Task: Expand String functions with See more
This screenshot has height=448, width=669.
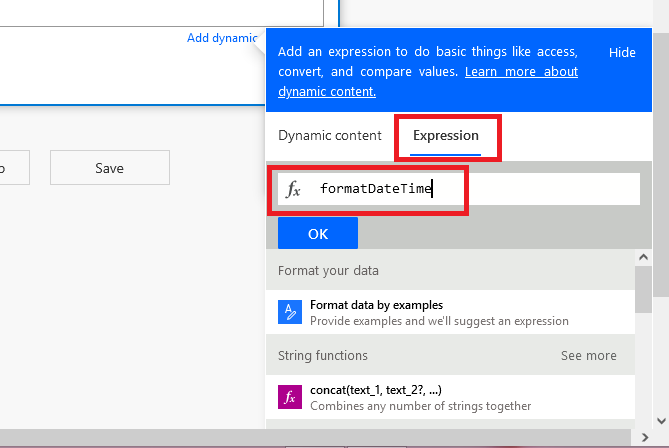Action: (588, 355)
